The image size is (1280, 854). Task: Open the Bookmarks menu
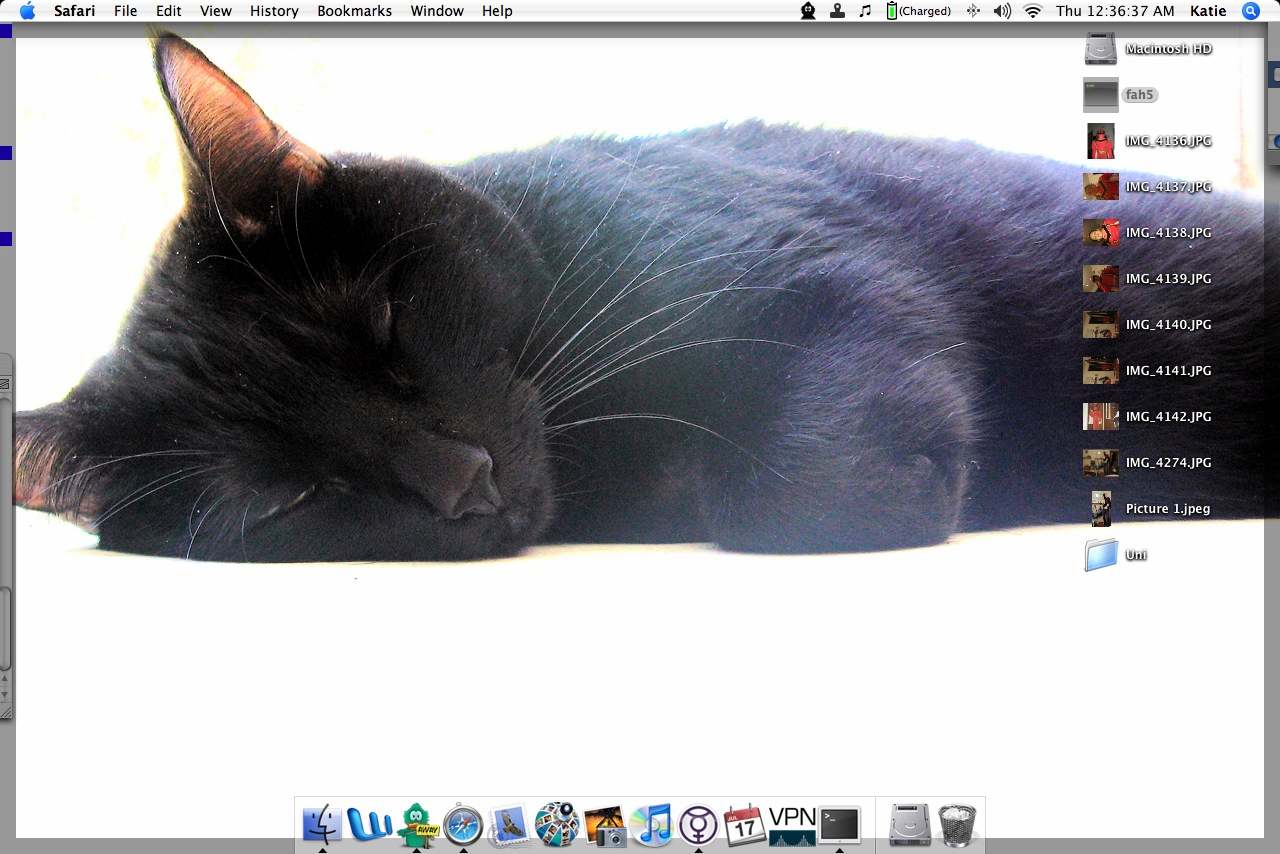pyautogui.click(x=355, y=11)
